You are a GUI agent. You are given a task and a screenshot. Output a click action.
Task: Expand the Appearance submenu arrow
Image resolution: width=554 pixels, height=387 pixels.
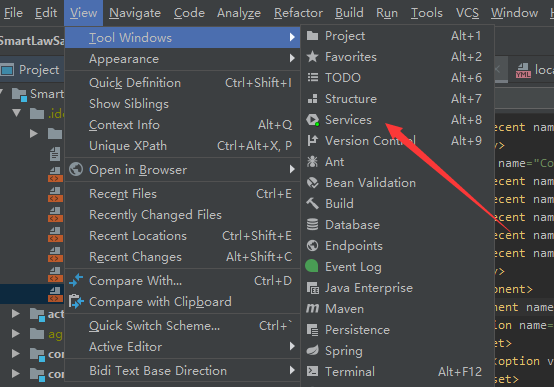pyautogui.click(x=292, y=58)
